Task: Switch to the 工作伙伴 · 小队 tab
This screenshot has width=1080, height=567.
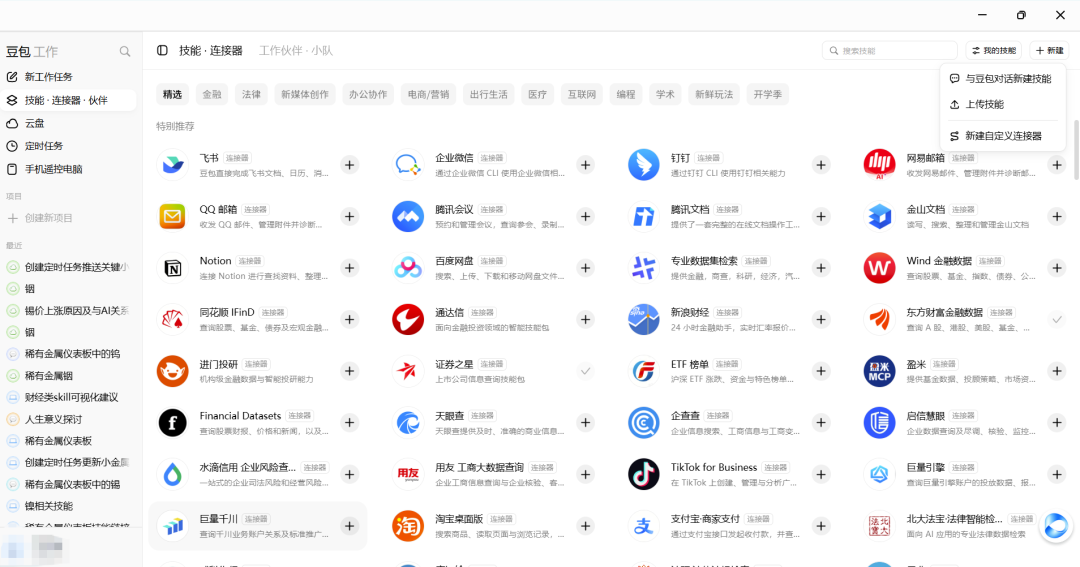Action: point(295,50)
